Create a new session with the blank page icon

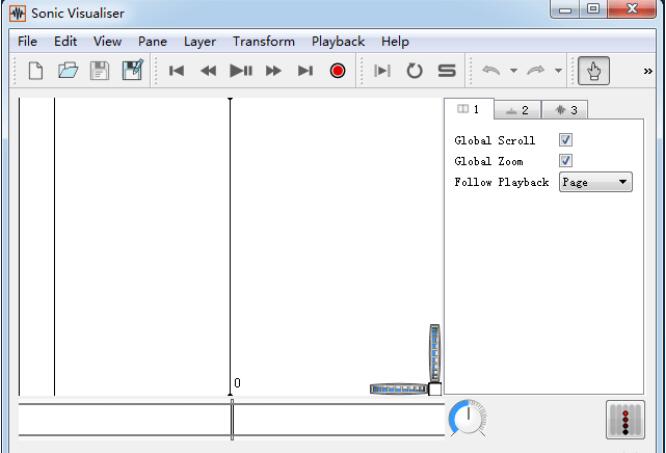point(36,70)
